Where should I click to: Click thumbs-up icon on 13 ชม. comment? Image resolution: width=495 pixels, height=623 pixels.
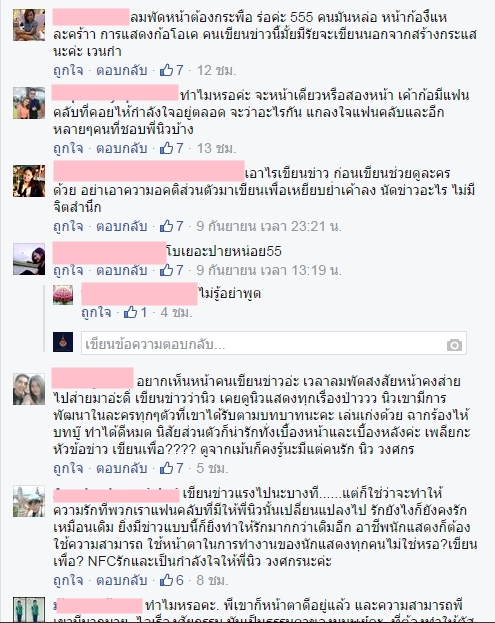[166, 148]
